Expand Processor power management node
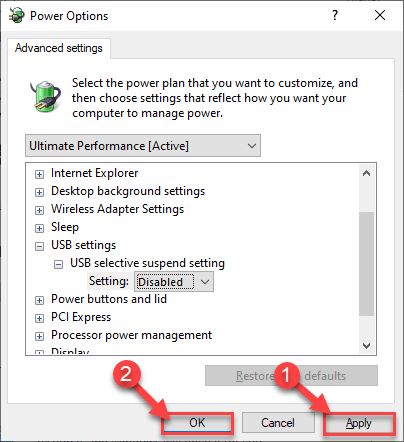This screenshot has width=404, height=442. click(39, 336)
